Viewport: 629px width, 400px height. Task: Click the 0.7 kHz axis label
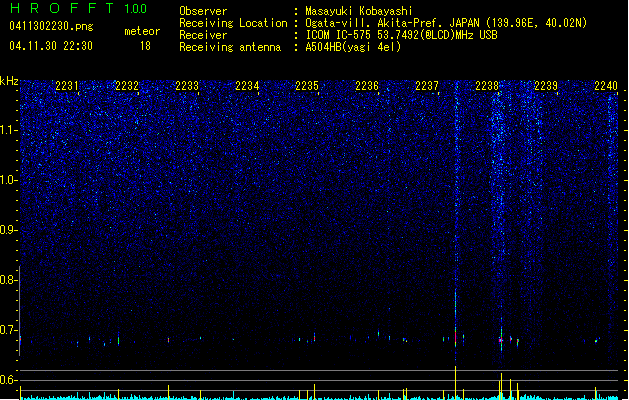9,330
